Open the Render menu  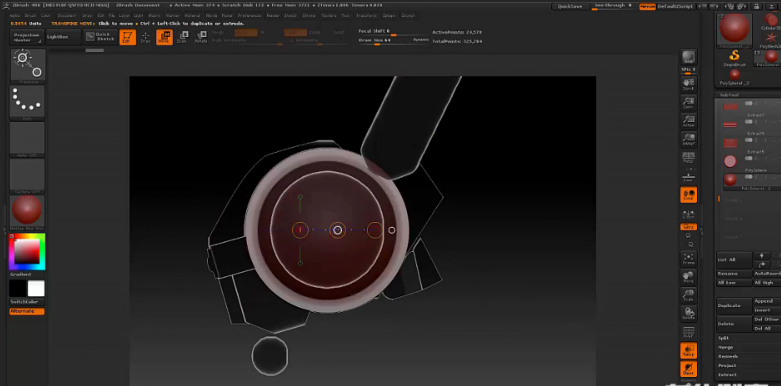click(x=273, y=15)
